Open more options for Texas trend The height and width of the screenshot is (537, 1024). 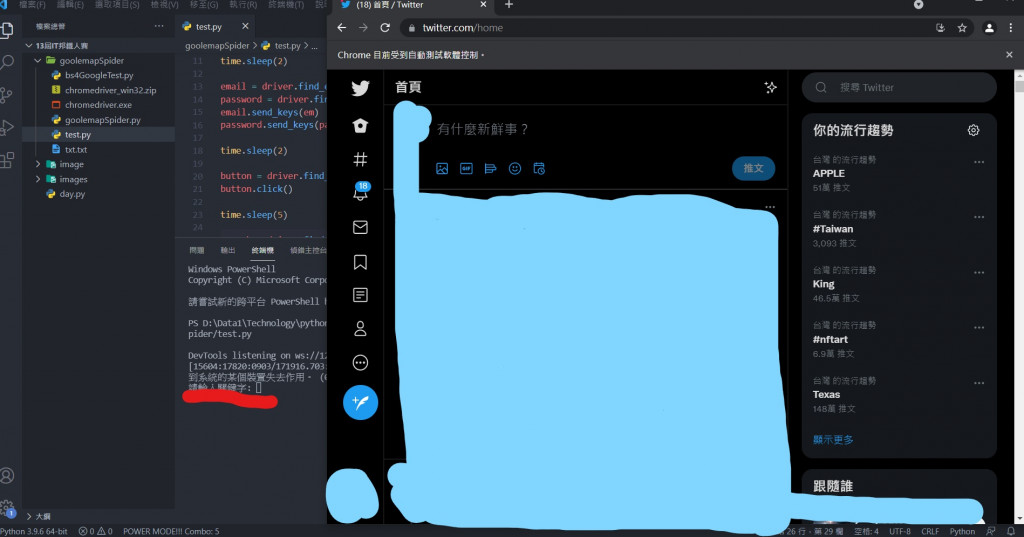tap(978, 383)
